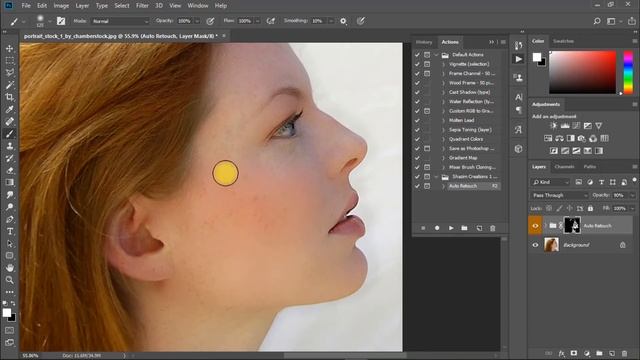Select the Clone Stamp tool
This screenshot has width=640, height=360.
click(x=9, y=146)
